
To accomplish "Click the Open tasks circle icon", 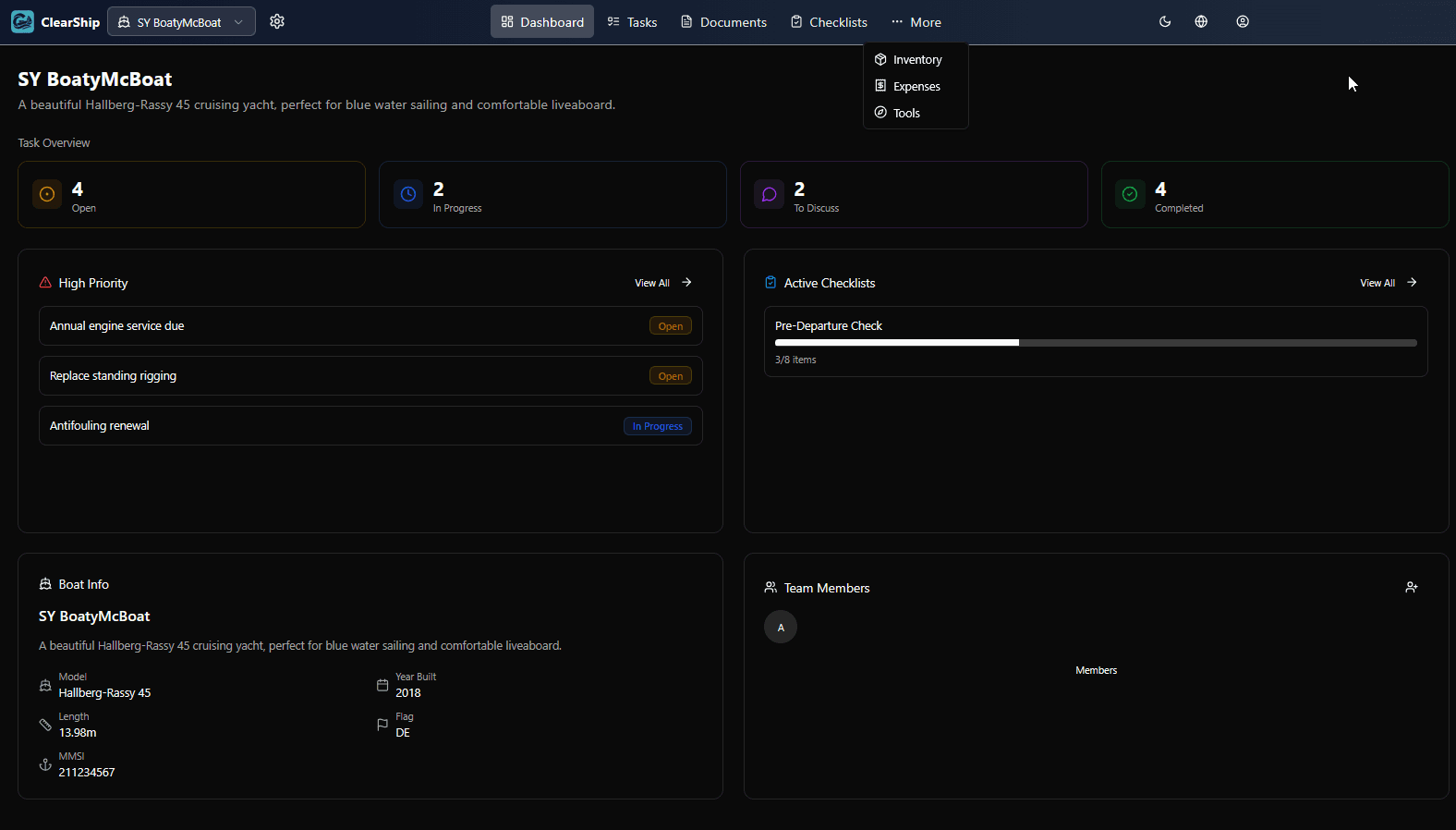I will pyautogui.click(x=47, y=194).
